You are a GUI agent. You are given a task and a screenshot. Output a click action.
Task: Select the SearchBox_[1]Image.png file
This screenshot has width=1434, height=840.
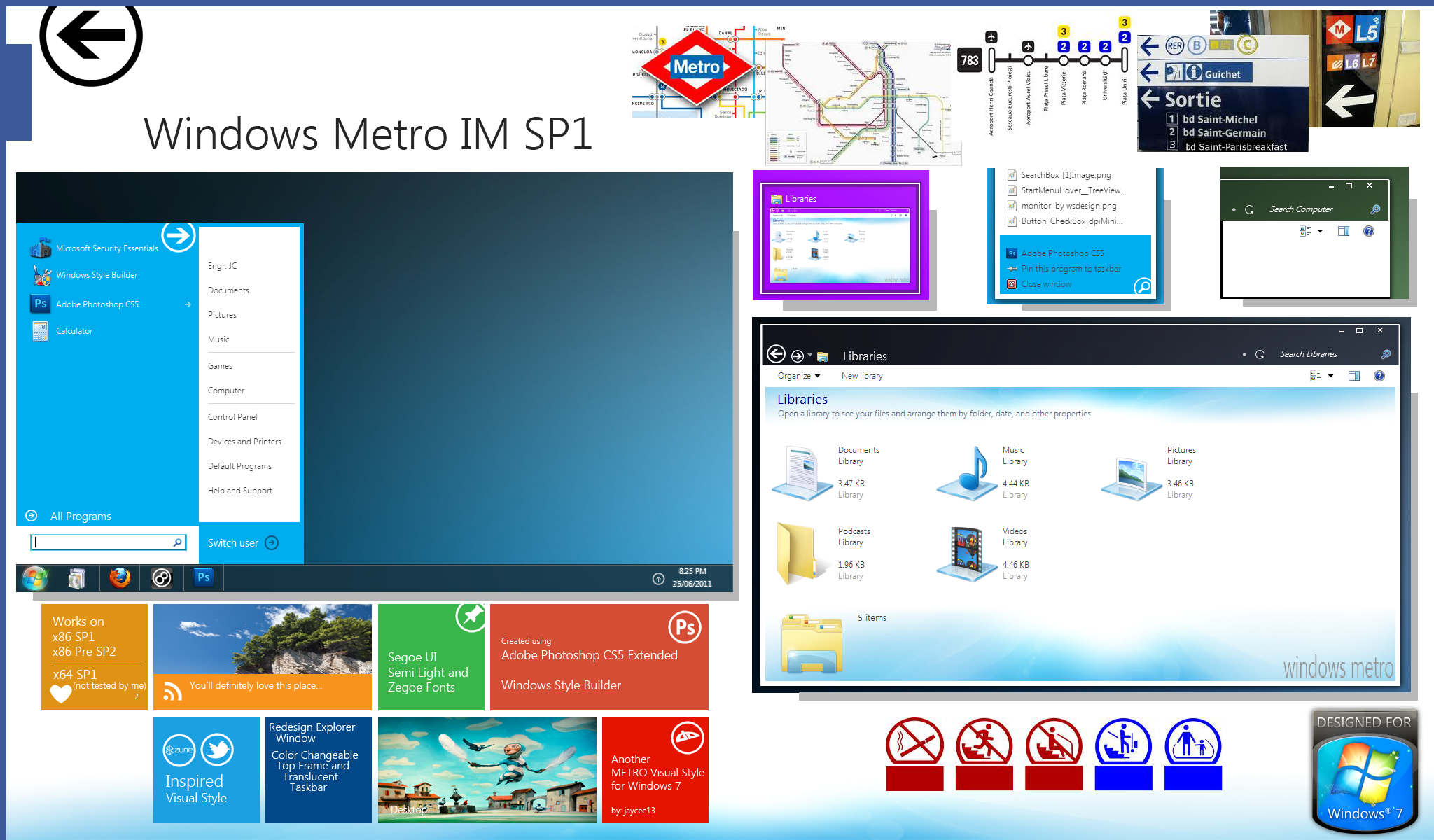point(1059,175)
